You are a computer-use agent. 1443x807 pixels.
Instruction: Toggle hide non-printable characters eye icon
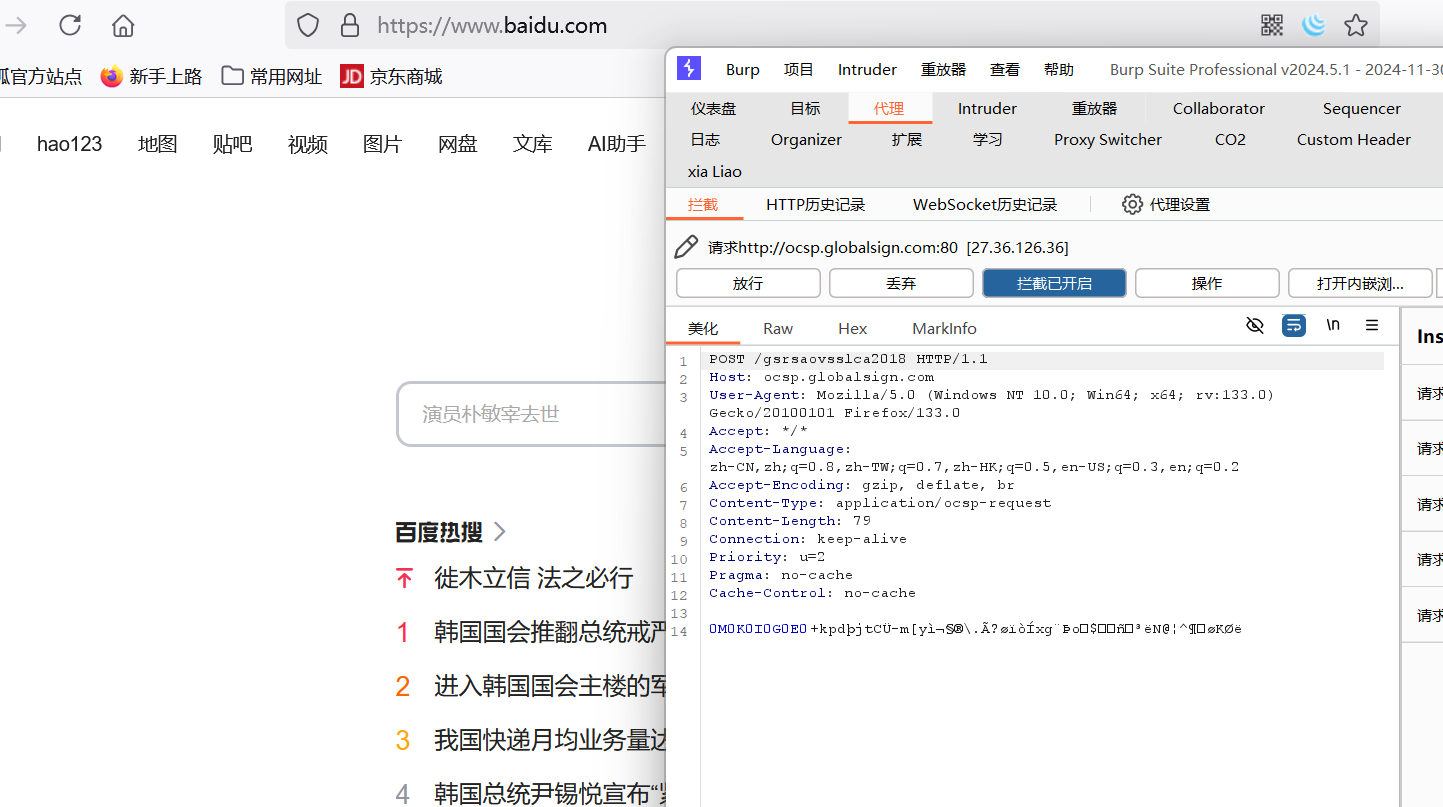pyautogui.click(x=1255, y=325)
